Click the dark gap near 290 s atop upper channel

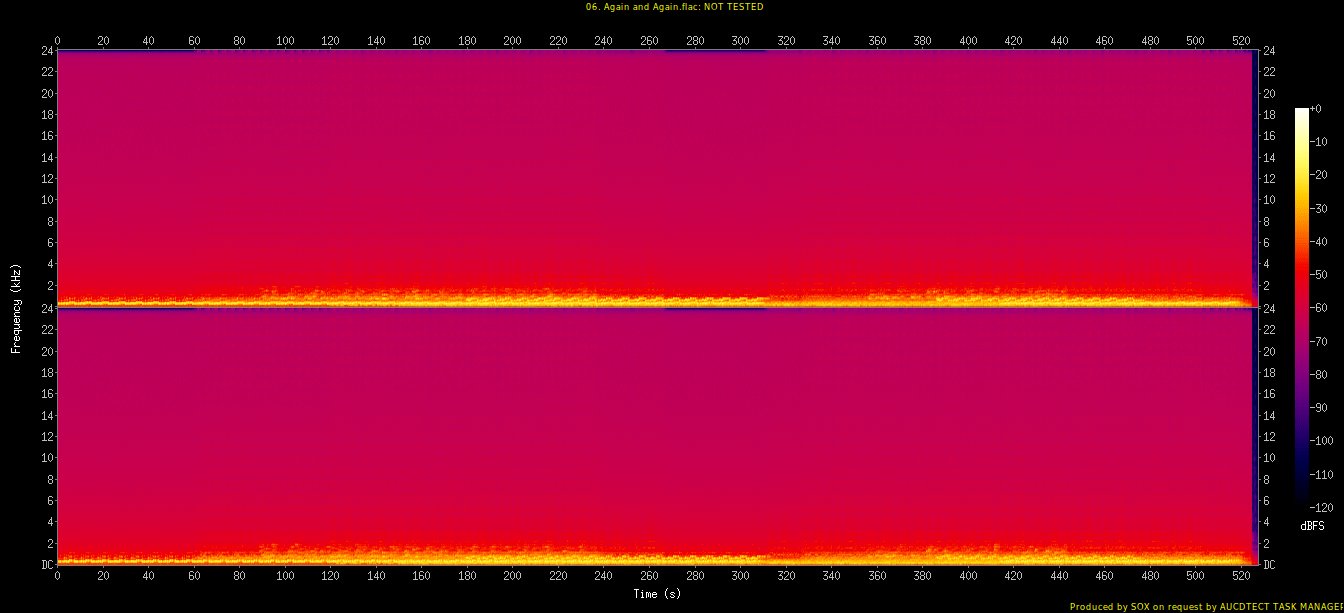click(x=716, y=51)
